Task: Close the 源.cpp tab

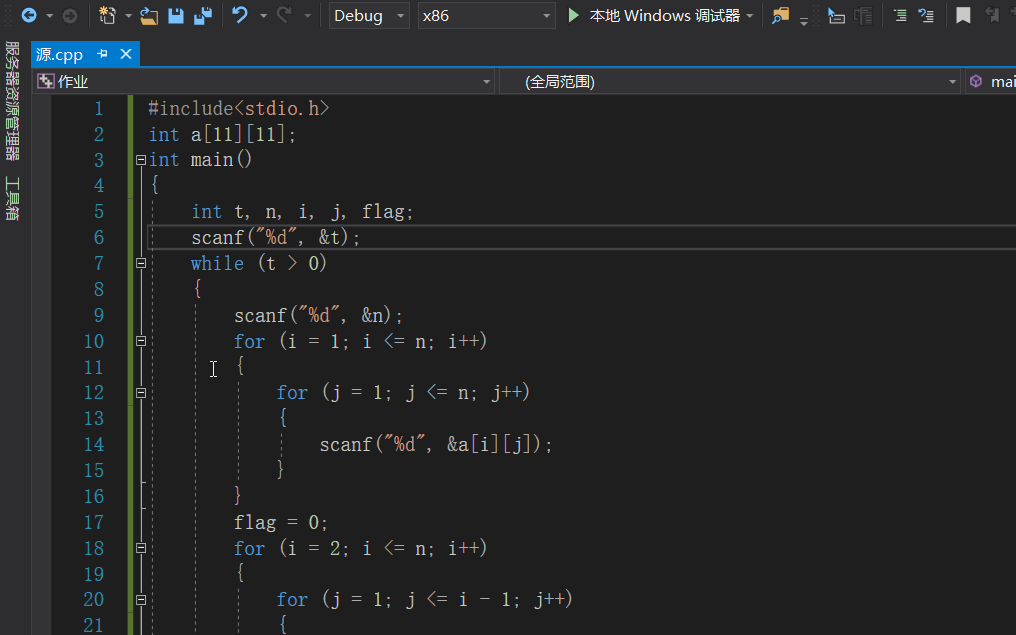Action: pyautogui.click(x=126, y=54)
